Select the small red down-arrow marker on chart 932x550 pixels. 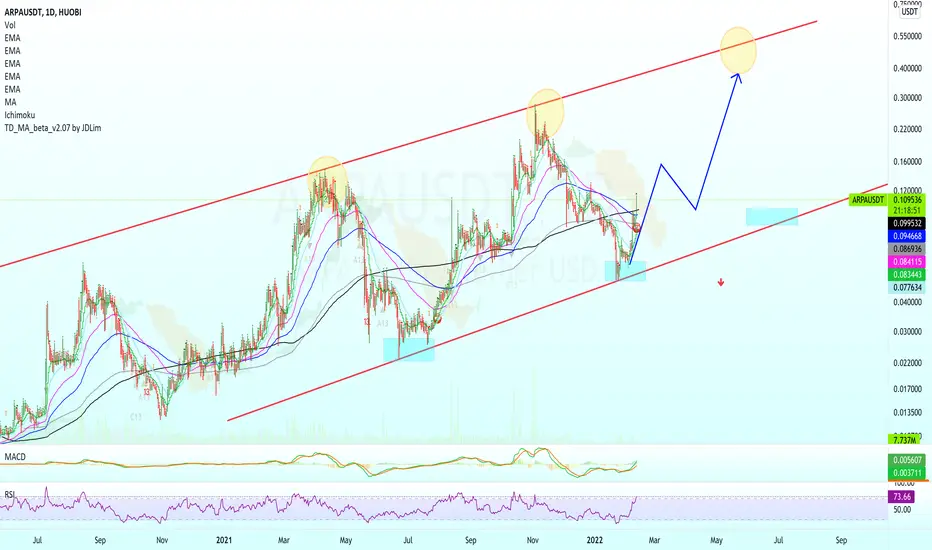[721, 283]
